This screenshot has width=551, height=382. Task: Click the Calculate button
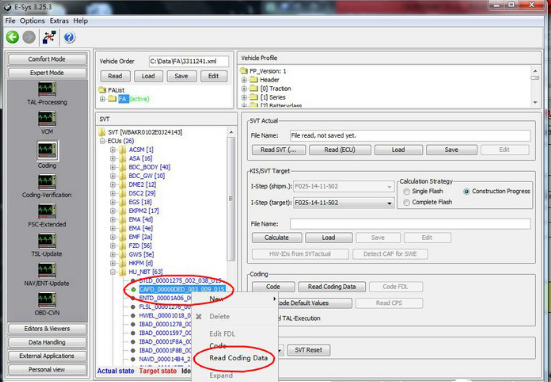click(277, 238)
